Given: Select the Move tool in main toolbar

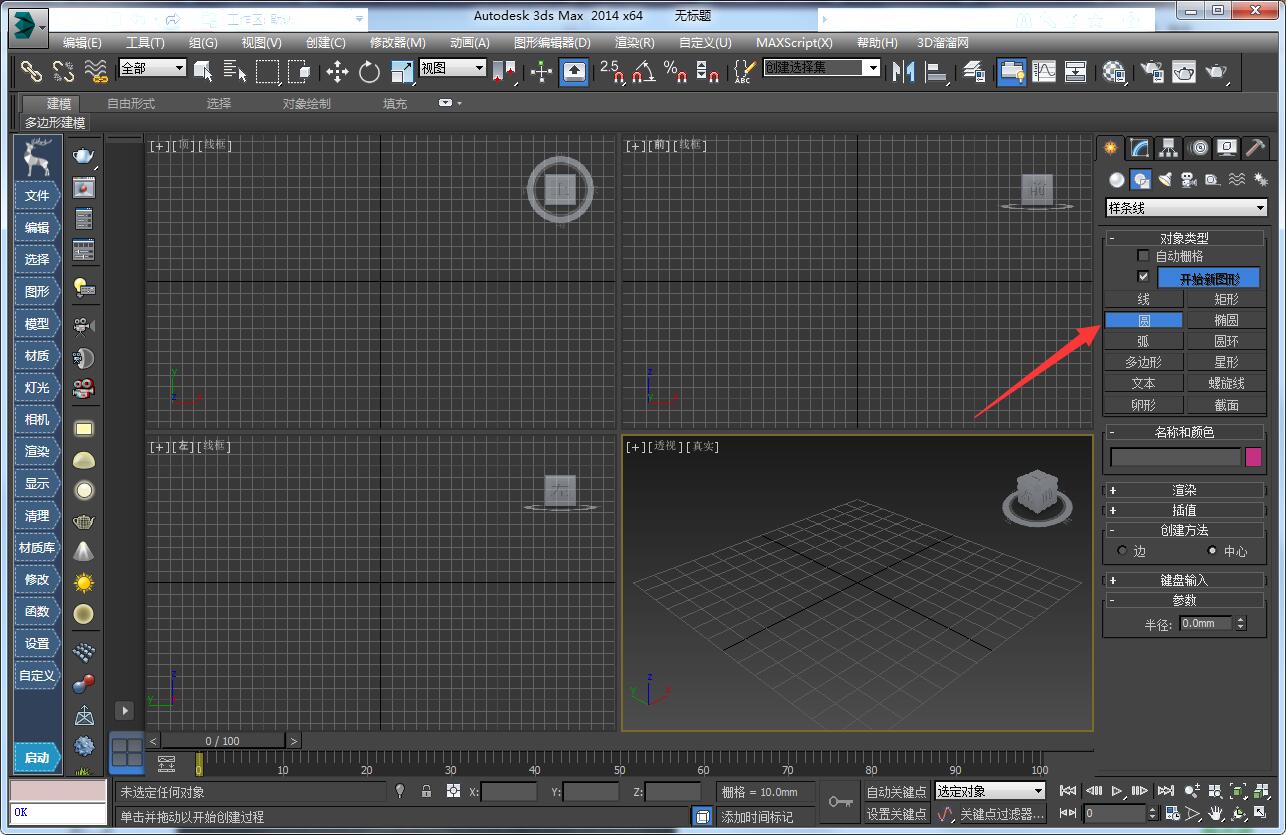Looking at the screenshot, I should pyautogui.click(x=337, y=71).
